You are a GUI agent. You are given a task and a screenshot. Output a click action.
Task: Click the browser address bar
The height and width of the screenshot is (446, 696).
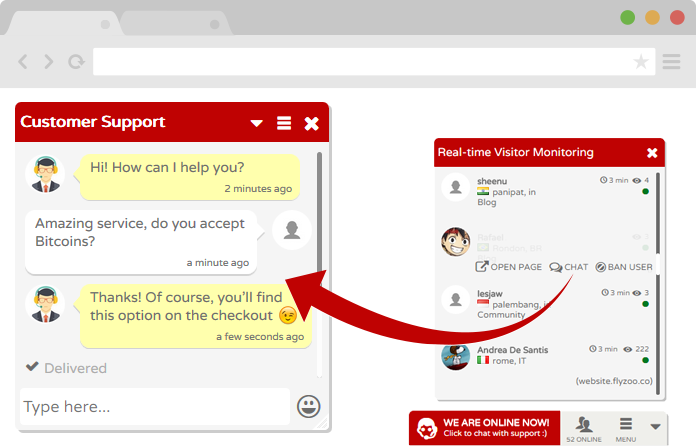point(374,61)
